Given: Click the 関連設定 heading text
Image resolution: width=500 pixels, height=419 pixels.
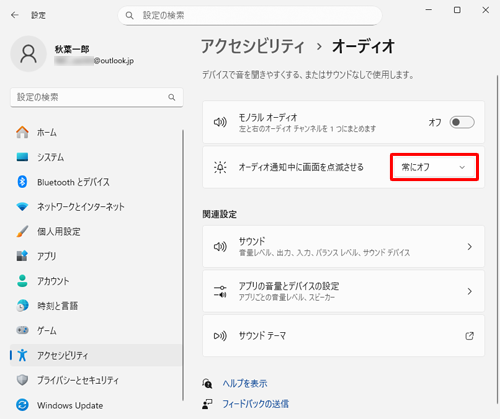Looking at the screenshot, I should 220,214.
